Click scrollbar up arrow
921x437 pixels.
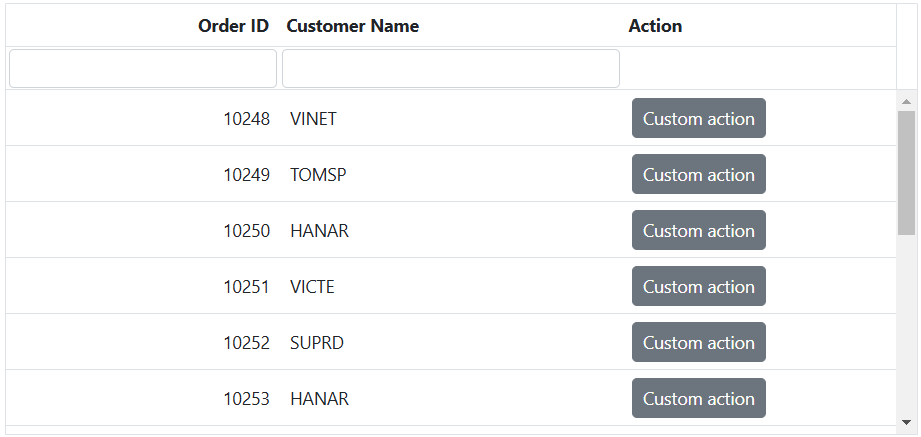(906, 101)
